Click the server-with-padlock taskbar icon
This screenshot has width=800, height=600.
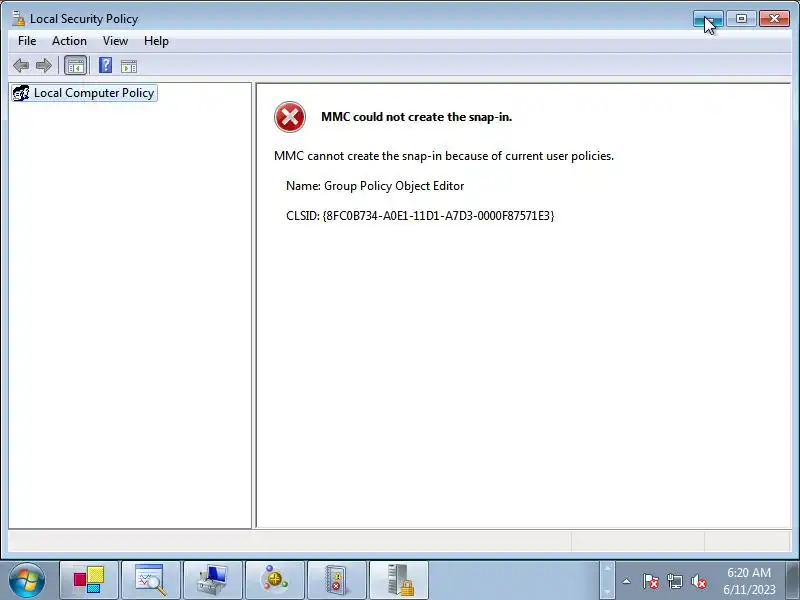point(398,581)
